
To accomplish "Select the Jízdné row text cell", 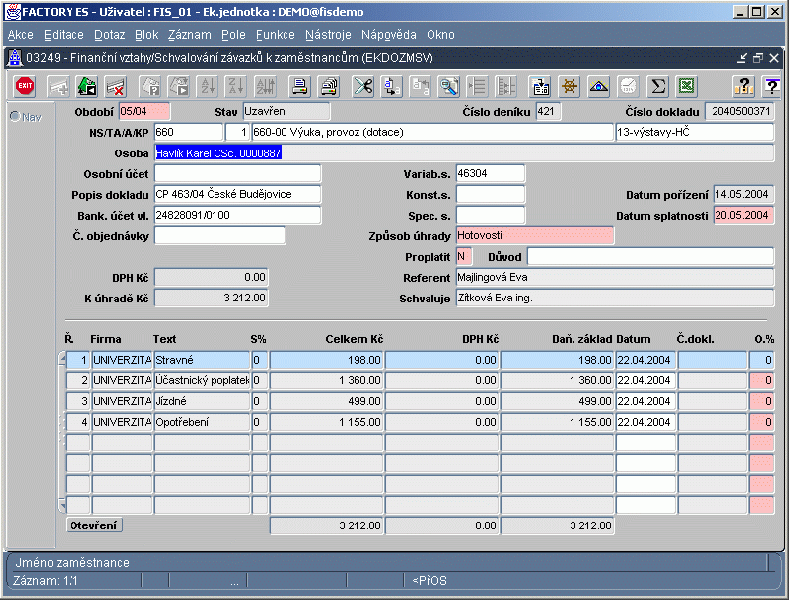I will click(202, 401).
